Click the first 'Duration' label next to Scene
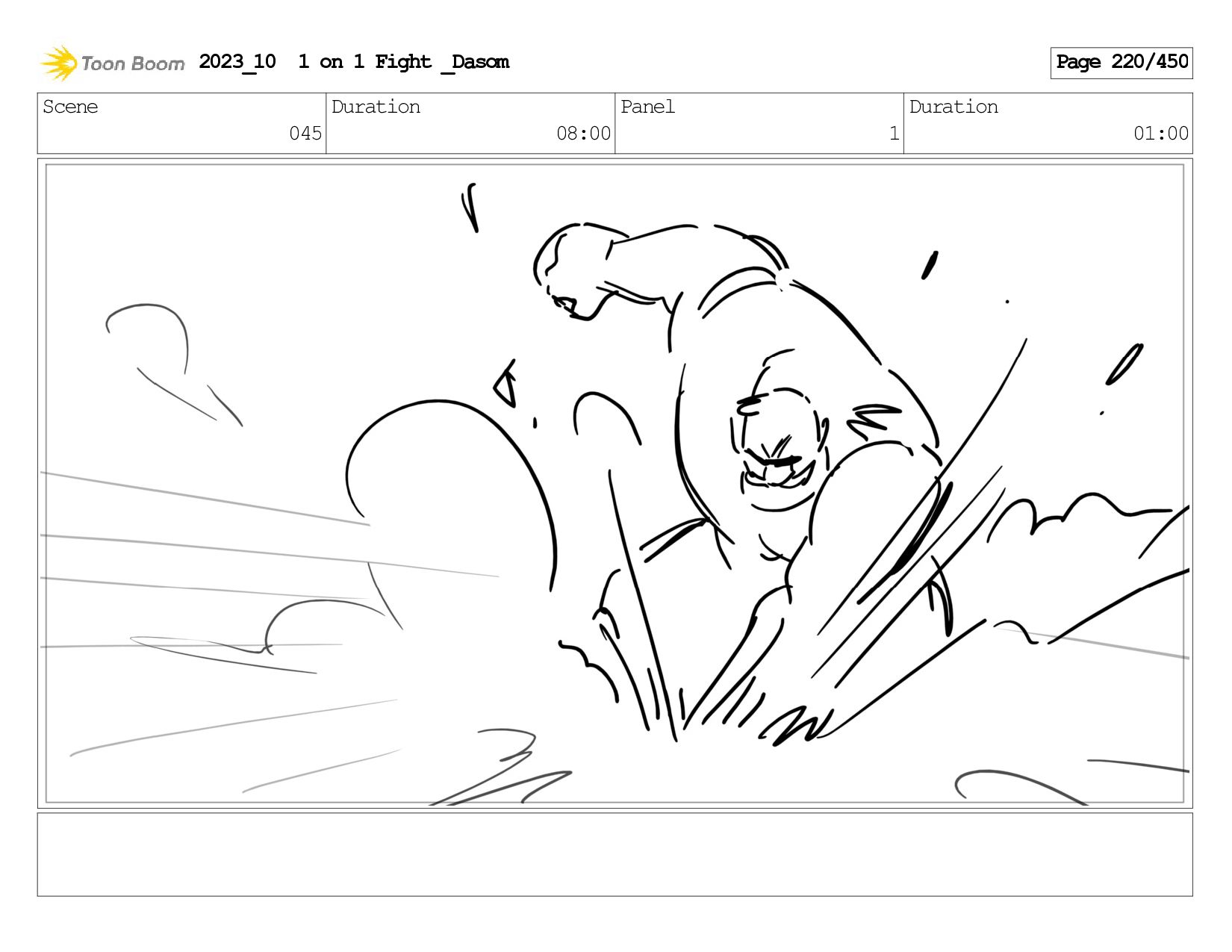 click(x=376, y=107)
